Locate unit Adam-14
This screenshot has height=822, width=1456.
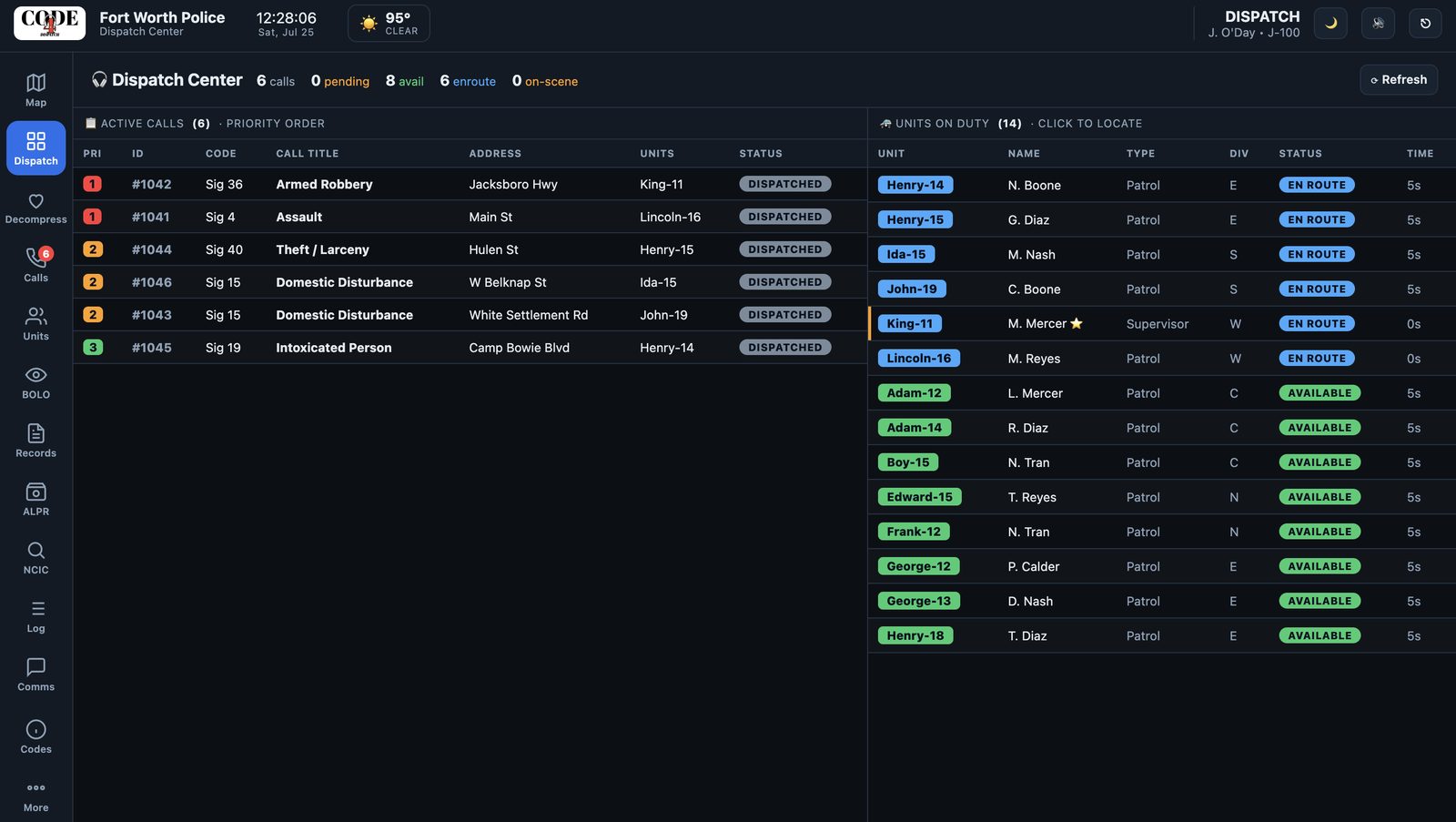915,427
